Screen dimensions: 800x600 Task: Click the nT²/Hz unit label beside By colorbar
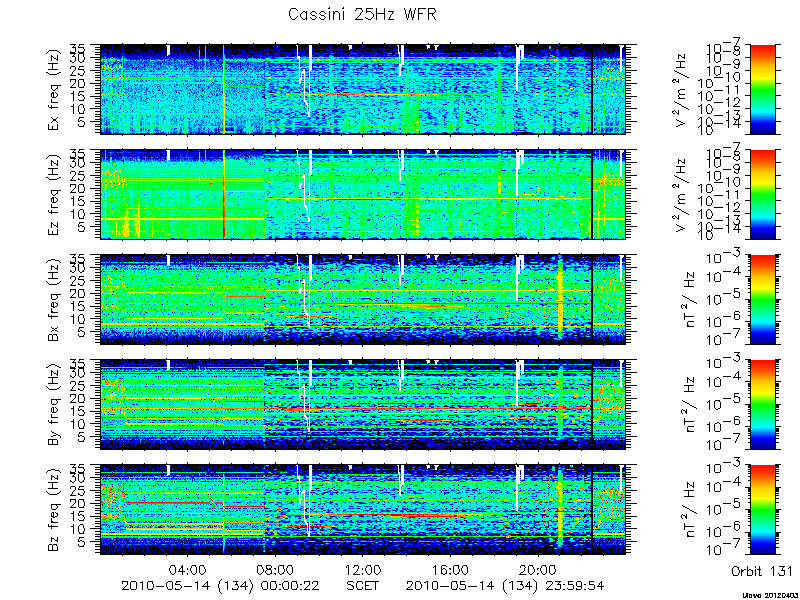(x=689, y=405)
